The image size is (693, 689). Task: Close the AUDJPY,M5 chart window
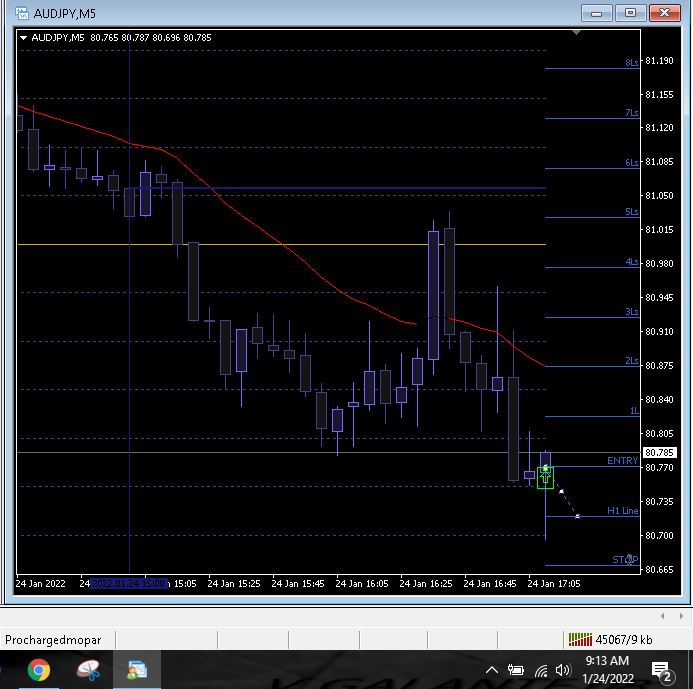(664, 13)
